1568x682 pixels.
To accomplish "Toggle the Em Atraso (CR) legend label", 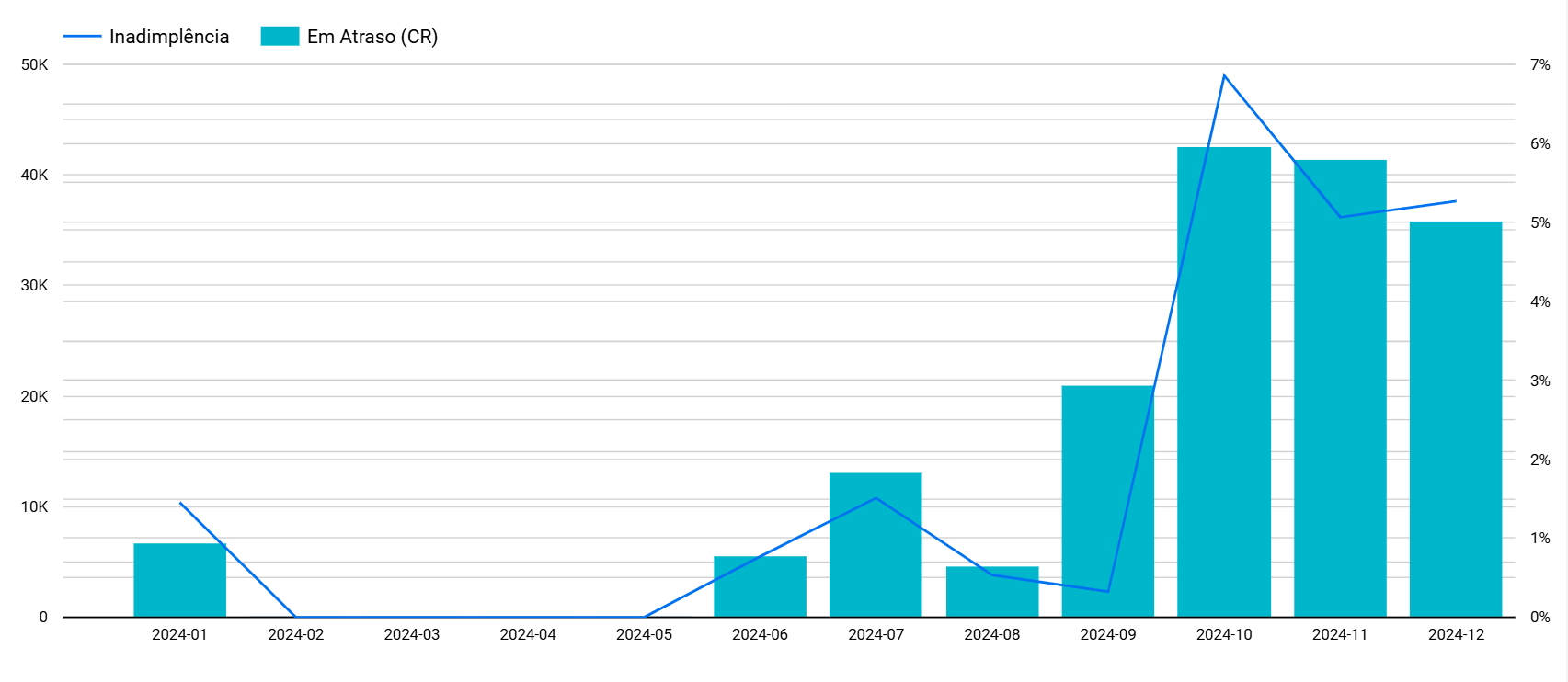I will point(372,37).
